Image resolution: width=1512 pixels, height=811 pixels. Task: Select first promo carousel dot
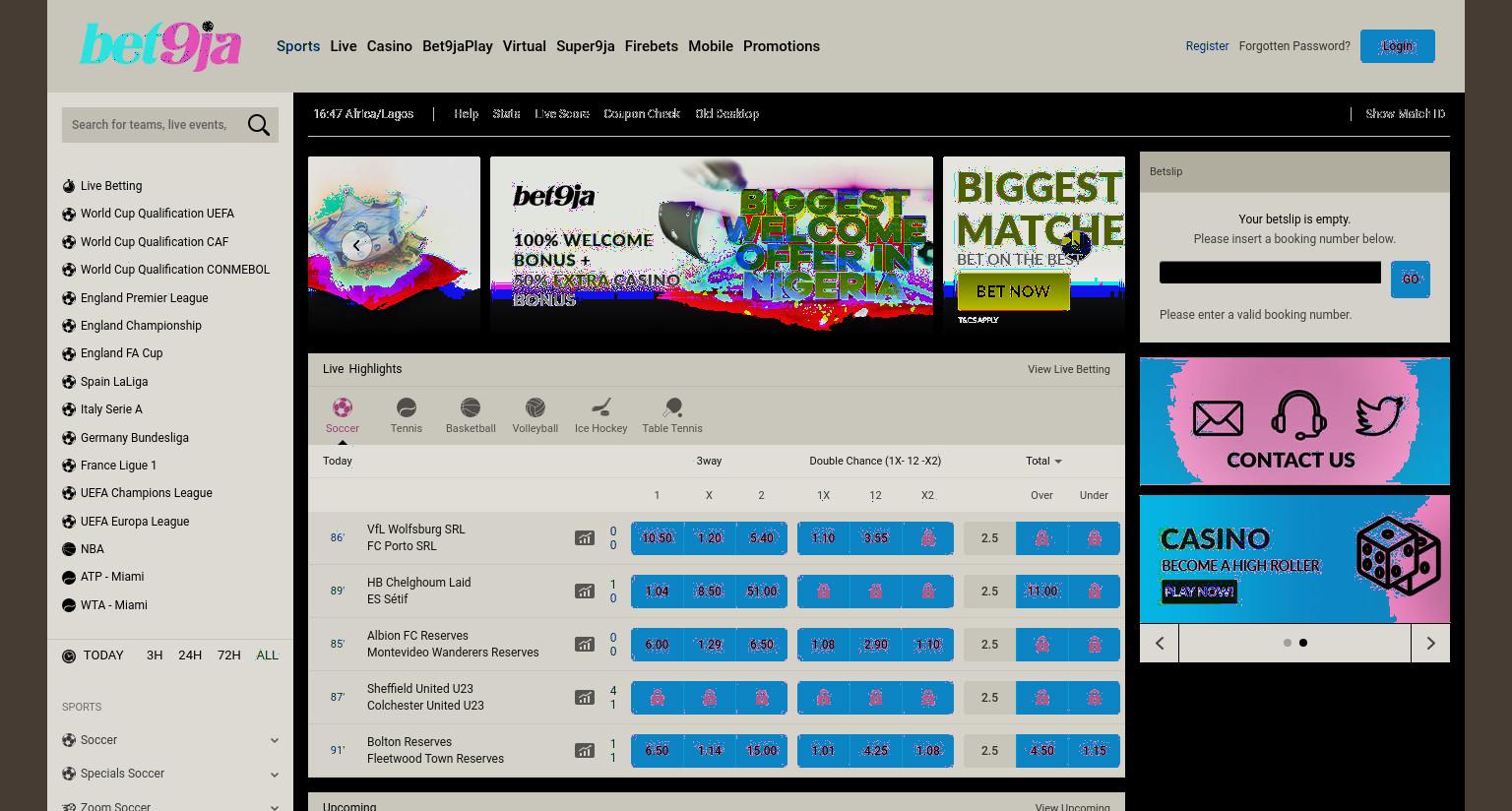point(1287,643)
